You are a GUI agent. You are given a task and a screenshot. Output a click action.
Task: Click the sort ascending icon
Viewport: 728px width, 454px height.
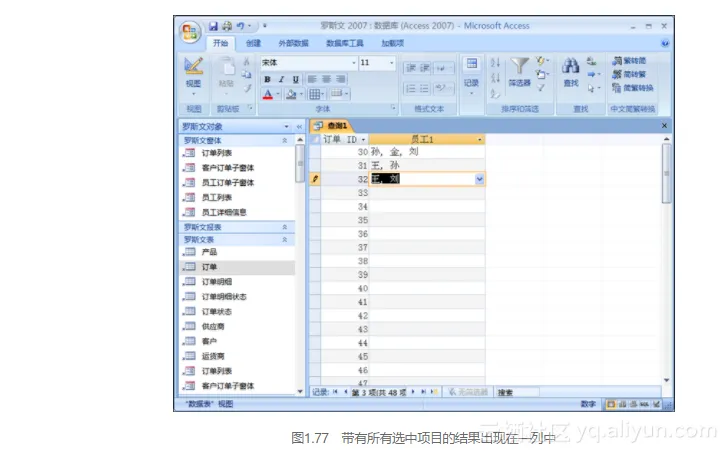495,62
